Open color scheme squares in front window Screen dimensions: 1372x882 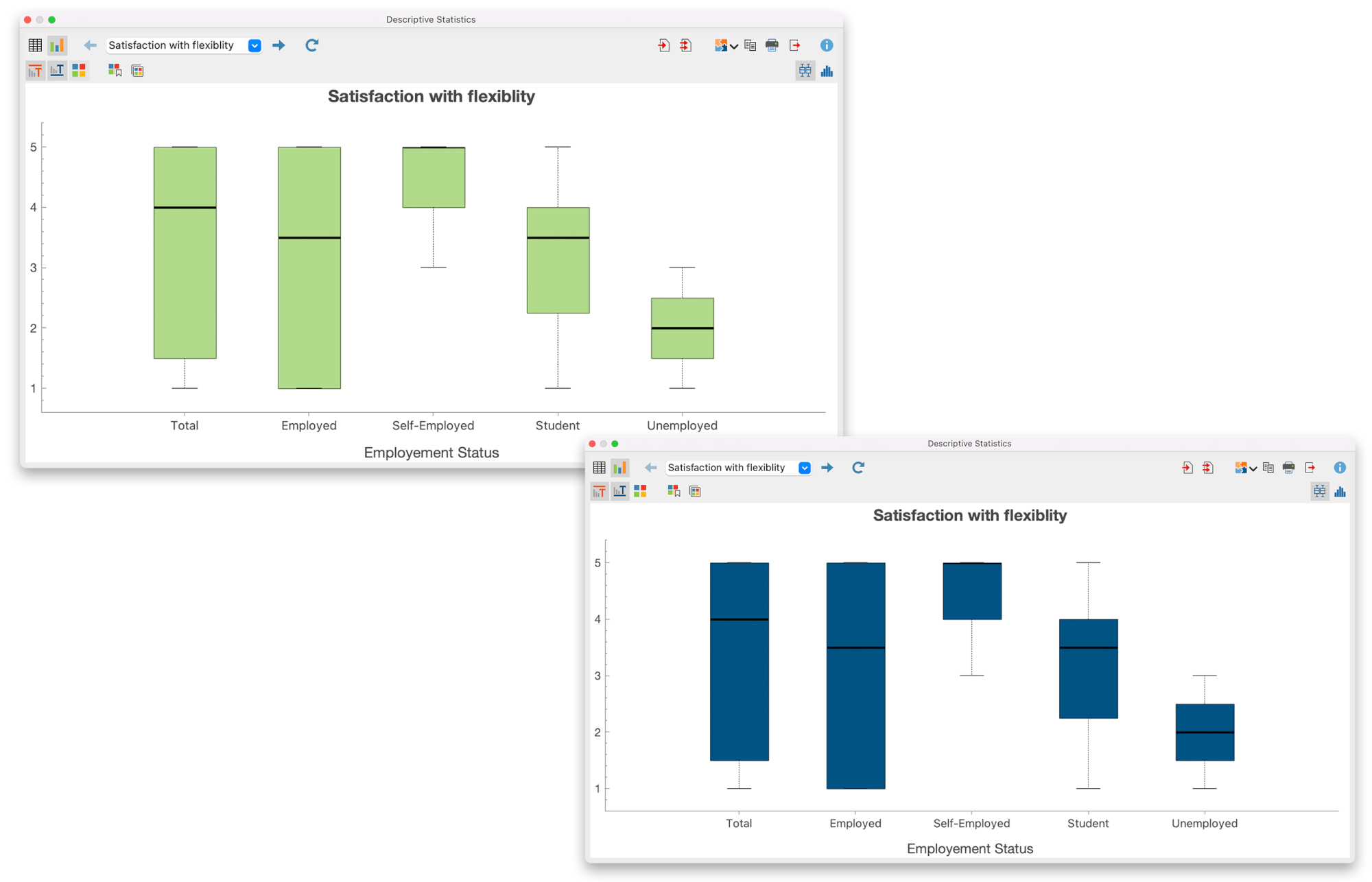pyautogui.click(x=641, y=492)
